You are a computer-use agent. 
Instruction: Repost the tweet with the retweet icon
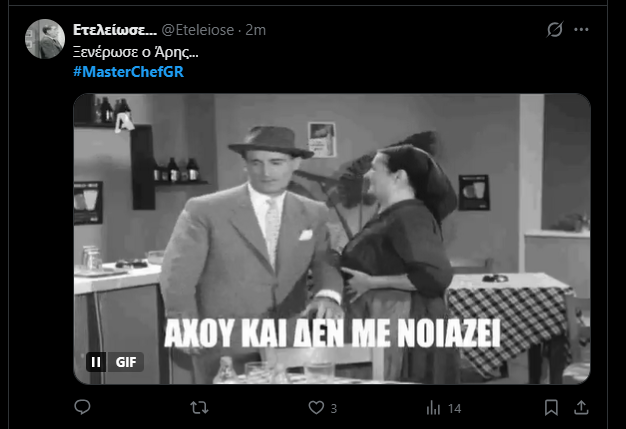coord(199,407)
